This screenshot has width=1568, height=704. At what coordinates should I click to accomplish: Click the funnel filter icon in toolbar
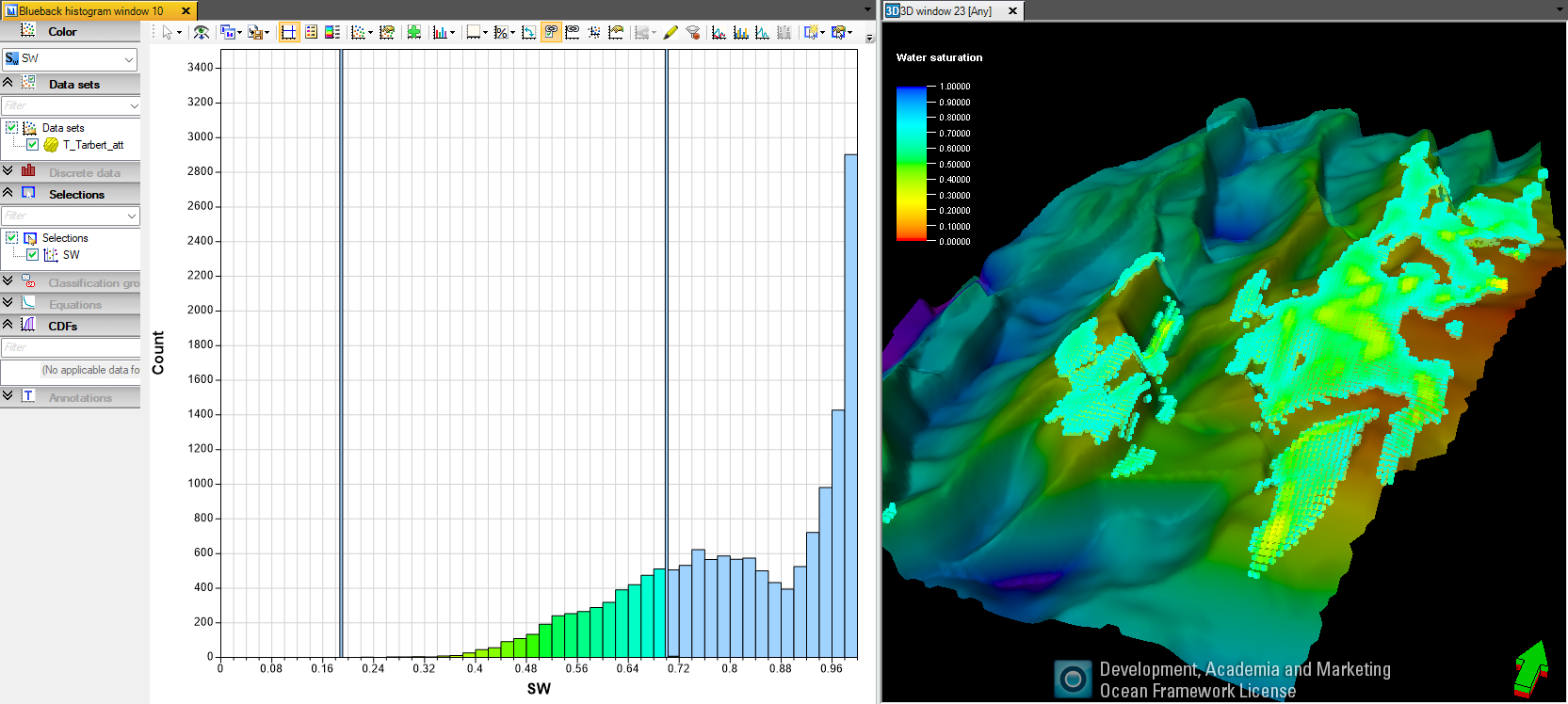693,32
